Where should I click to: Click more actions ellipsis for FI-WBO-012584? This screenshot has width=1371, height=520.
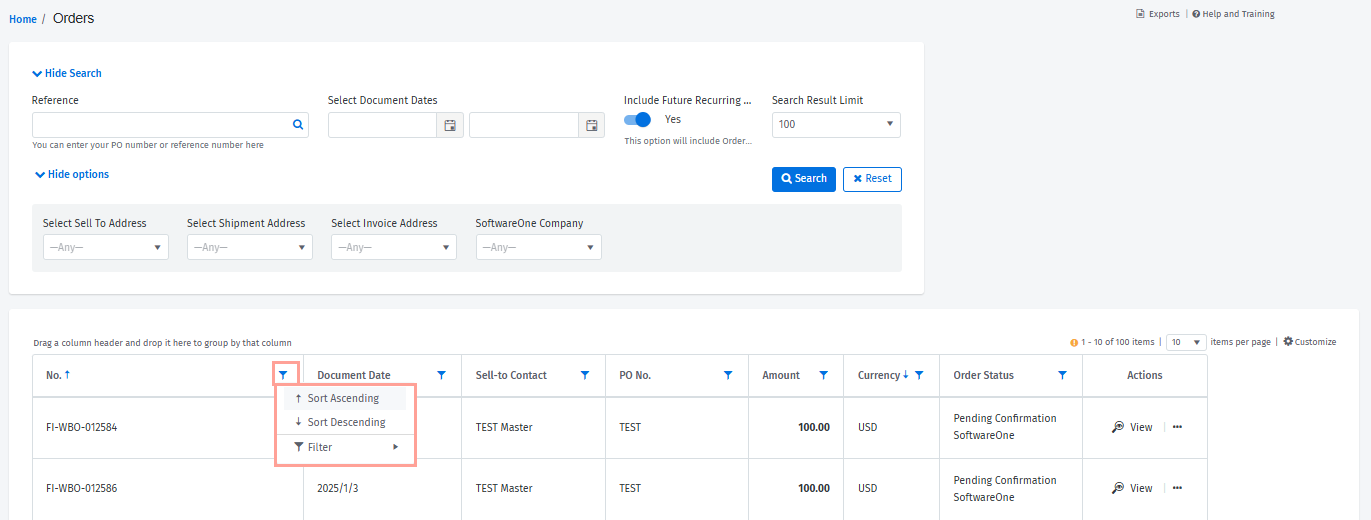[x=1177, y=427]
